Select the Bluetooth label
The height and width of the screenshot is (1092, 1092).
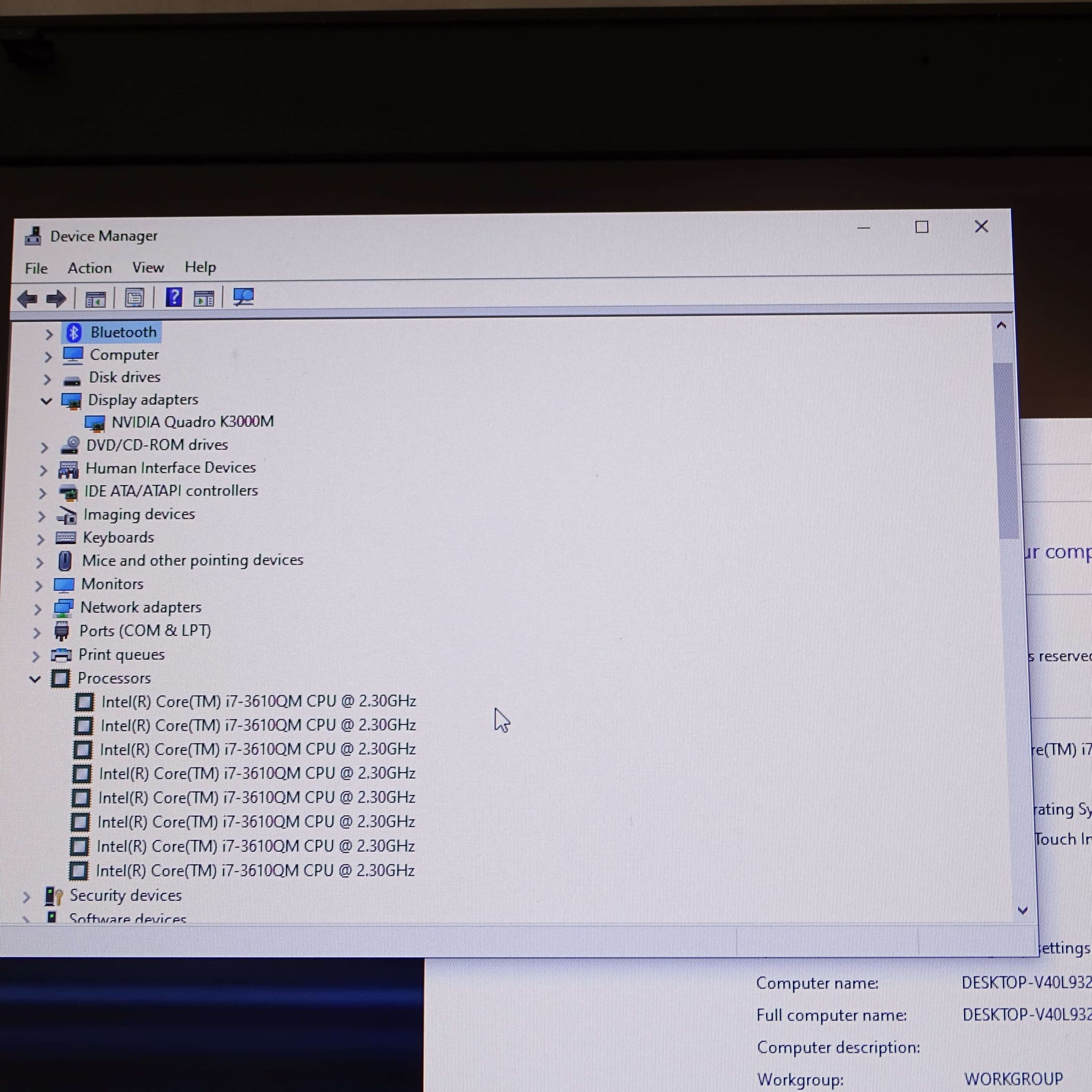124,332
